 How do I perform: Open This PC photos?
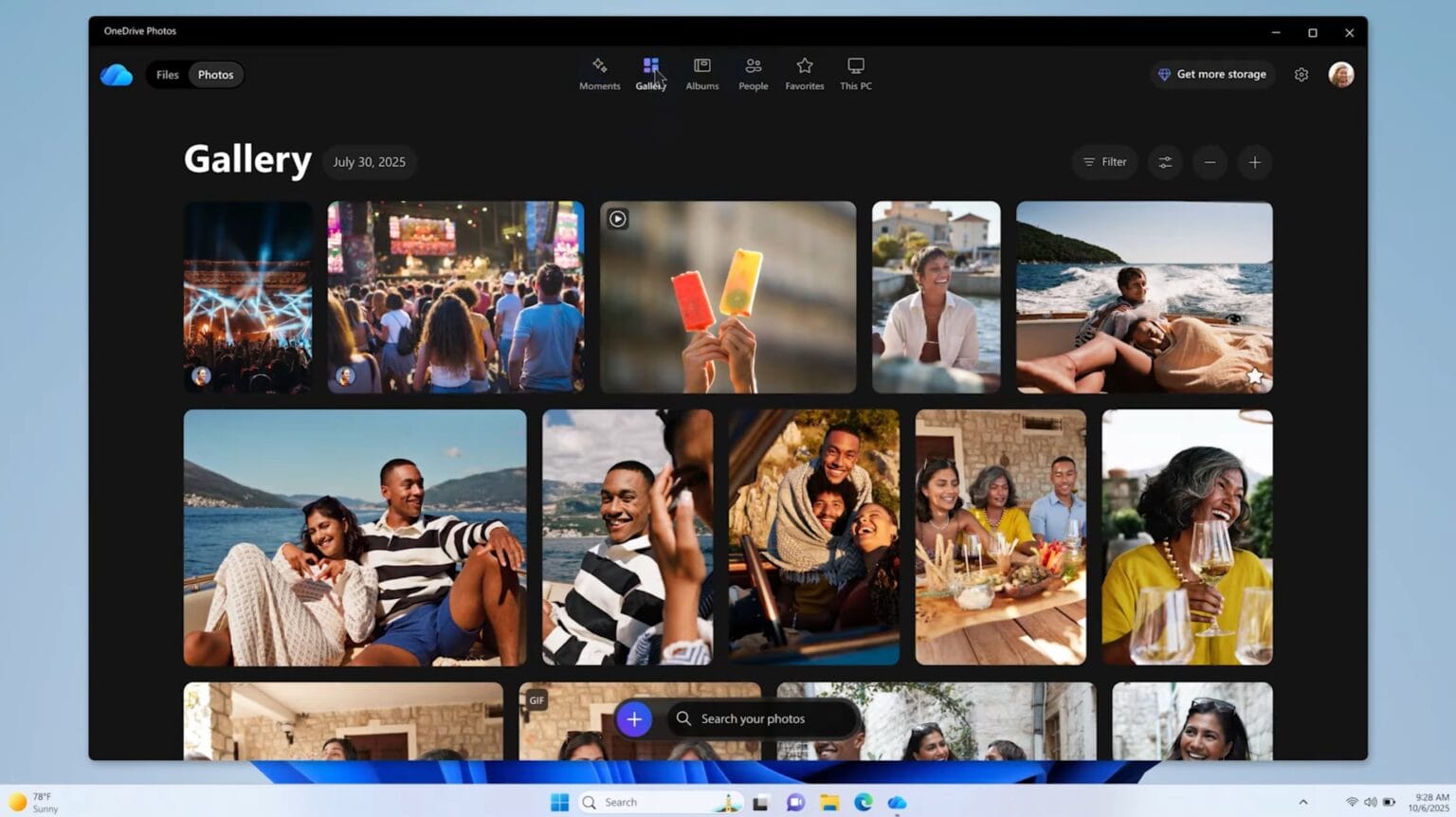pos(855,74)
